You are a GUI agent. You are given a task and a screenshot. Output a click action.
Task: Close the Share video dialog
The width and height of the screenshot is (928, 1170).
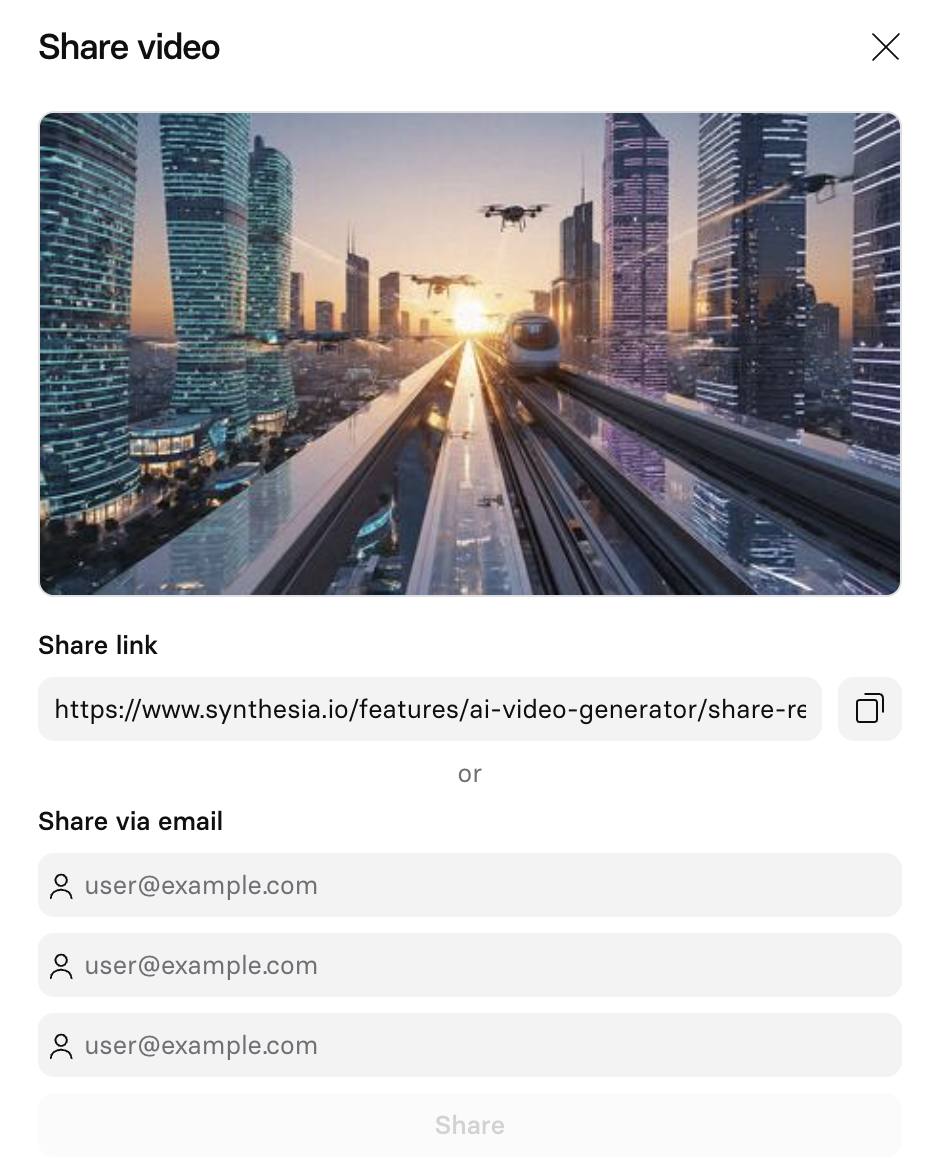pos(885,47)
